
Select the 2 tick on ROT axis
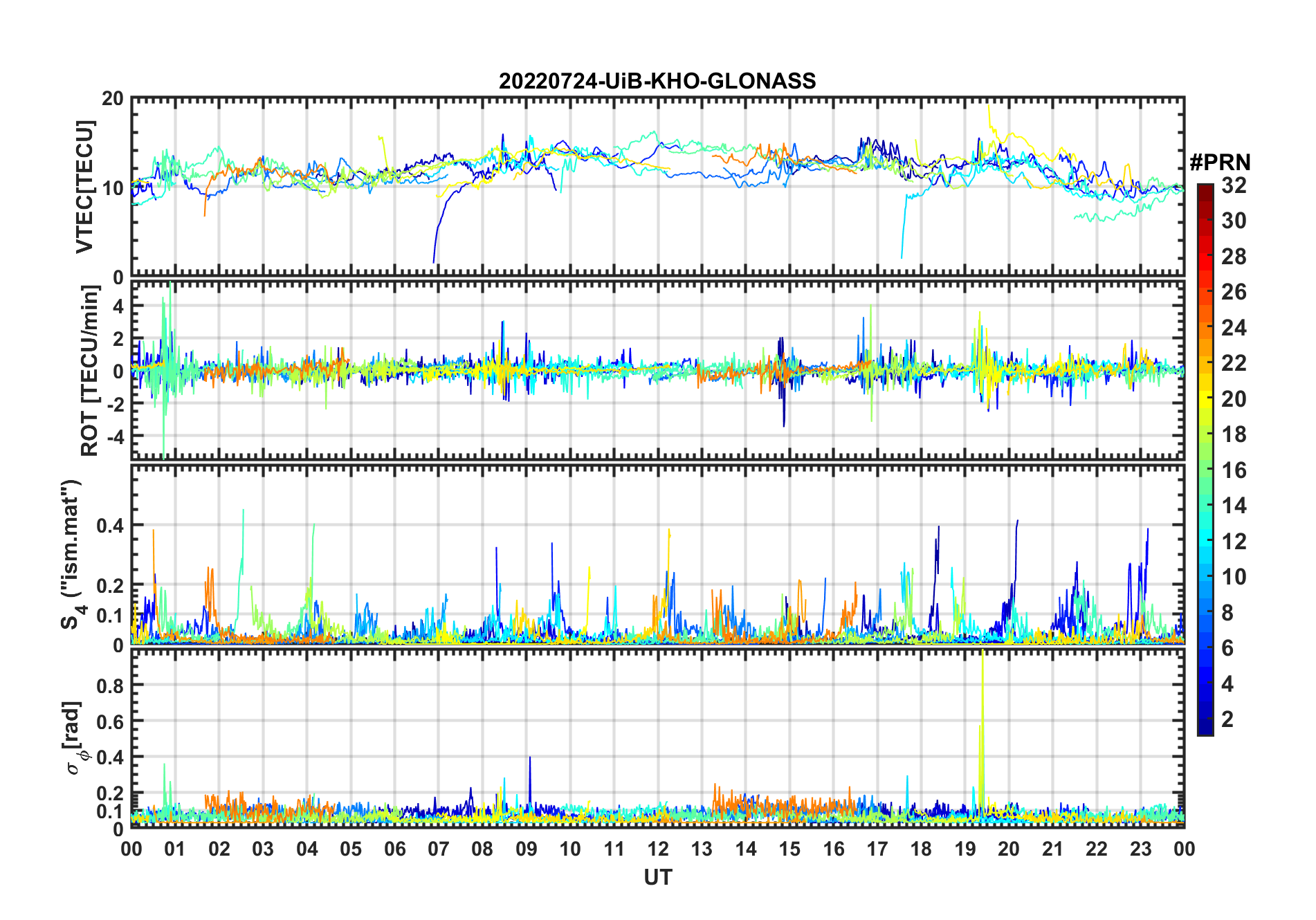tap(118, 339)
